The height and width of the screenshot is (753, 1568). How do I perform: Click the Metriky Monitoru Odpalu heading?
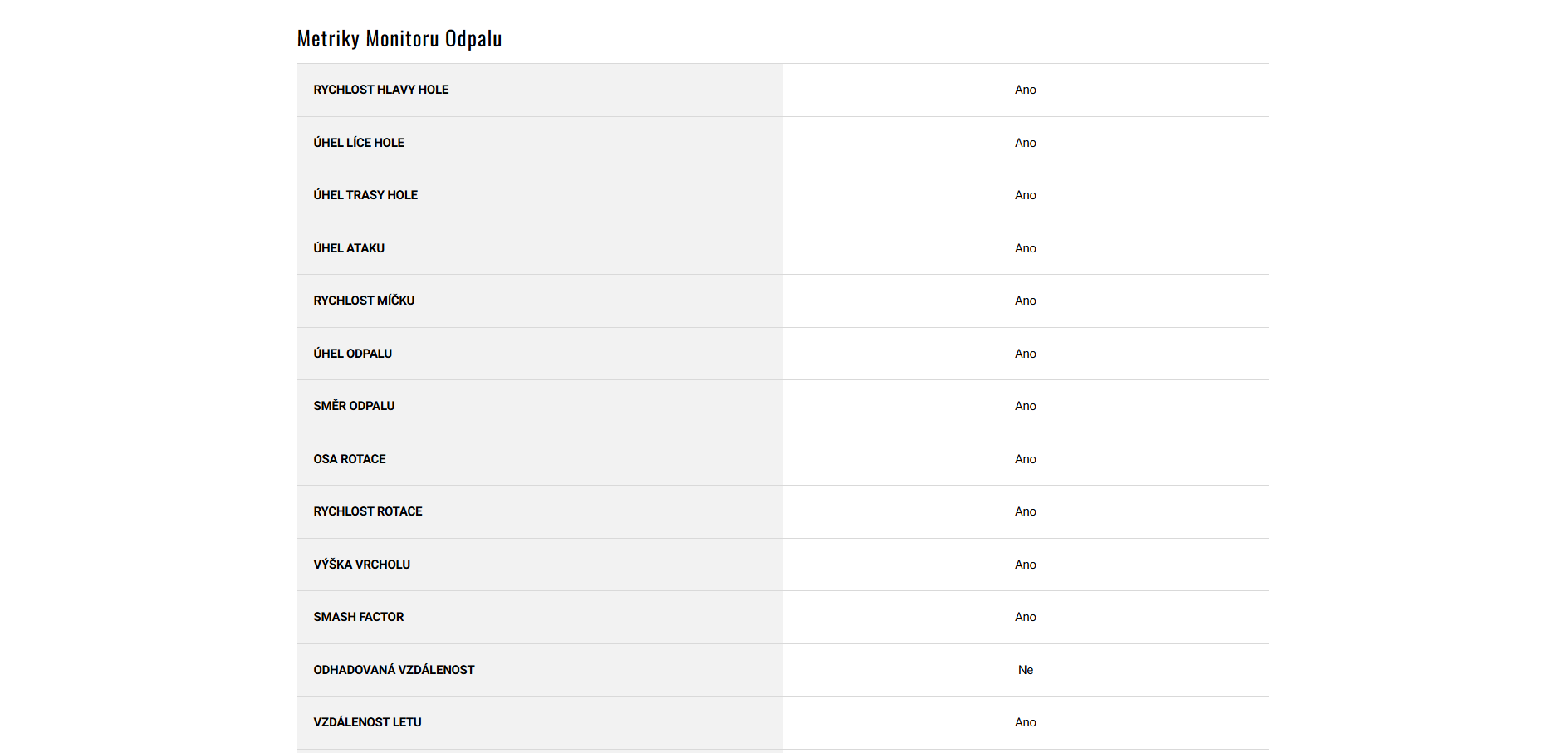tap(399, 39)
